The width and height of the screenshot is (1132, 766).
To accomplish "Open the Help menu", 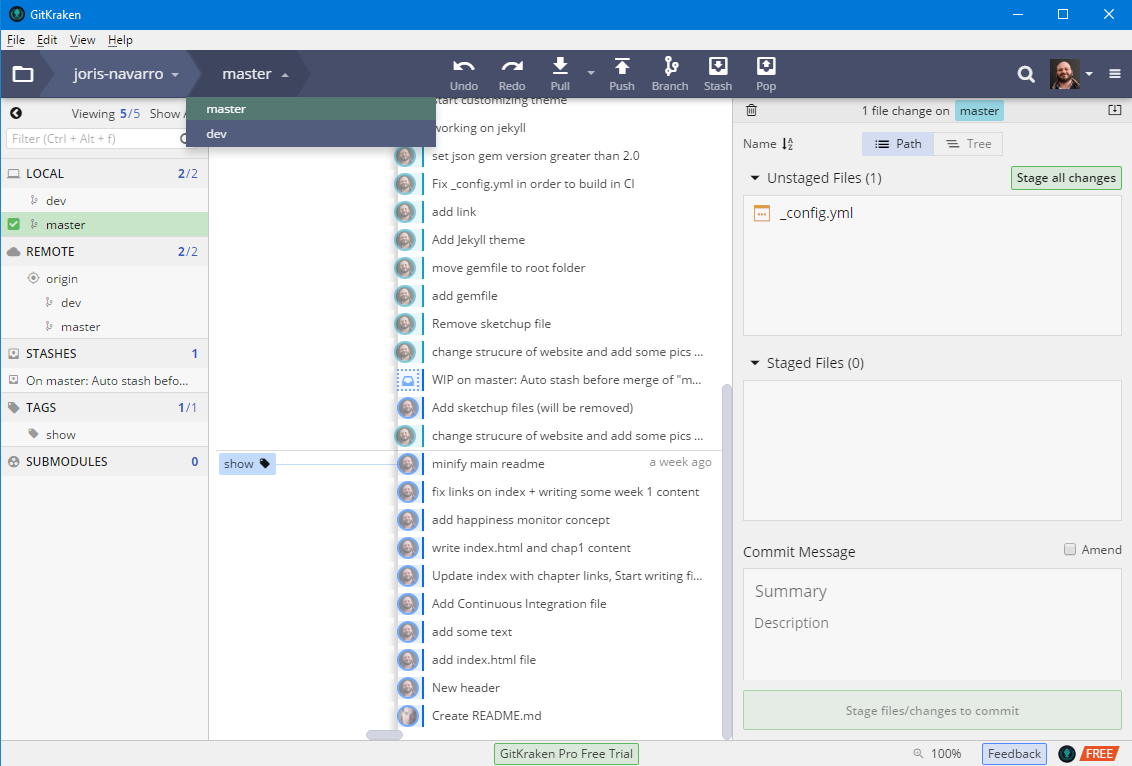I will (121, 40).
